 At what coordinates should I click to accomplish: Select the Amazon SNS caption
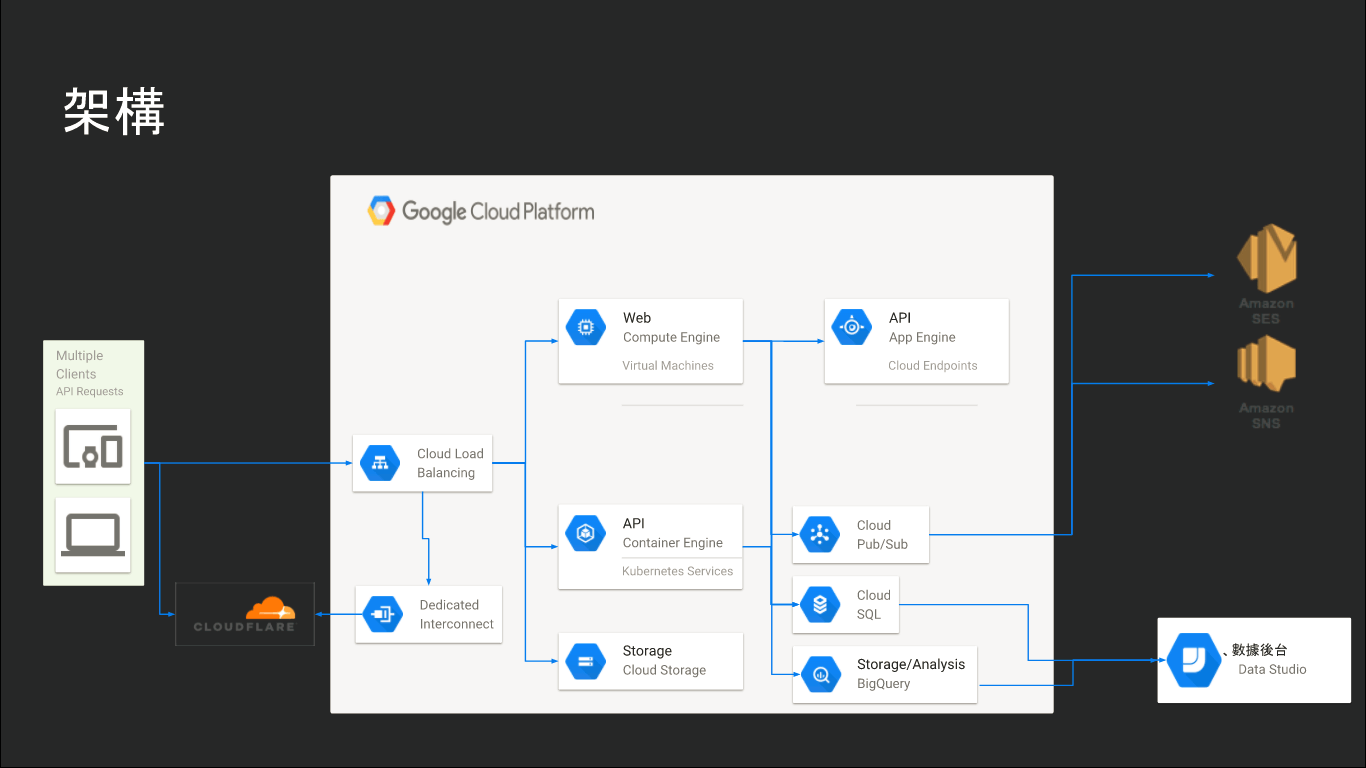pos(1266,416)
